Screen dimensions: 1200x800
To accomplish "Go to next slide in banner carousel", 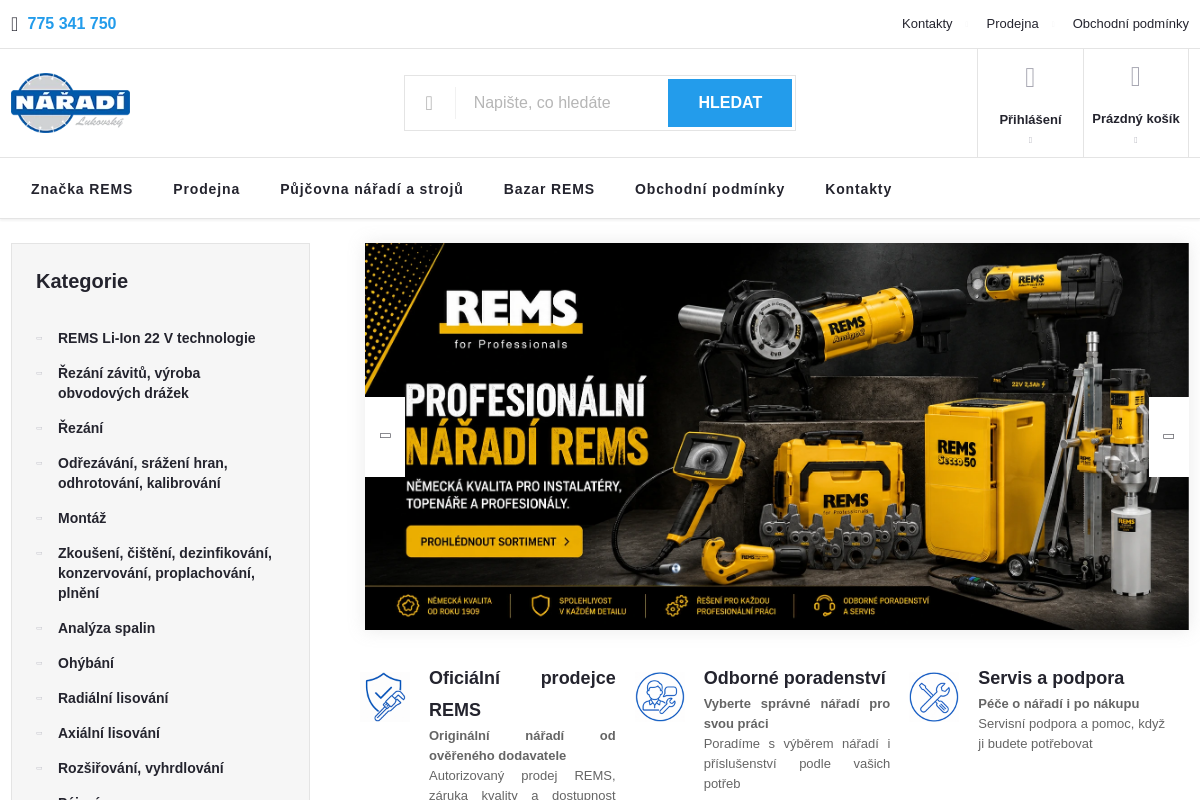I will click(1168, 436).
